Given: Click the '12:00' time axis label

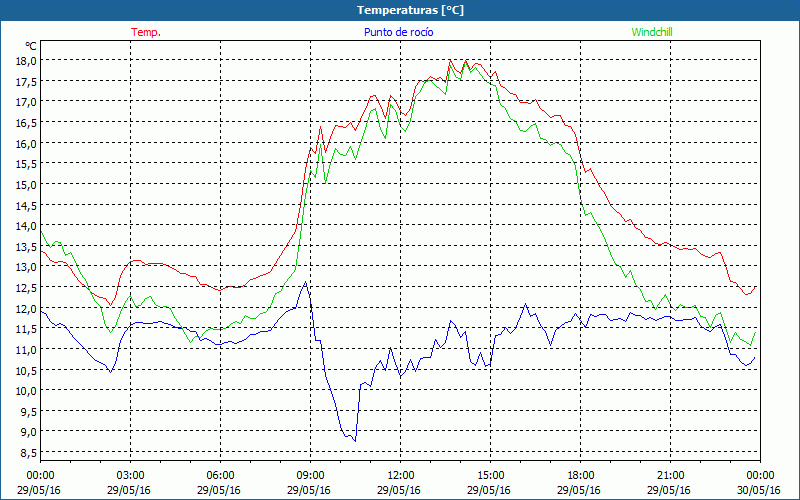Looking at the screenshot, I should (x=401, y=476).
